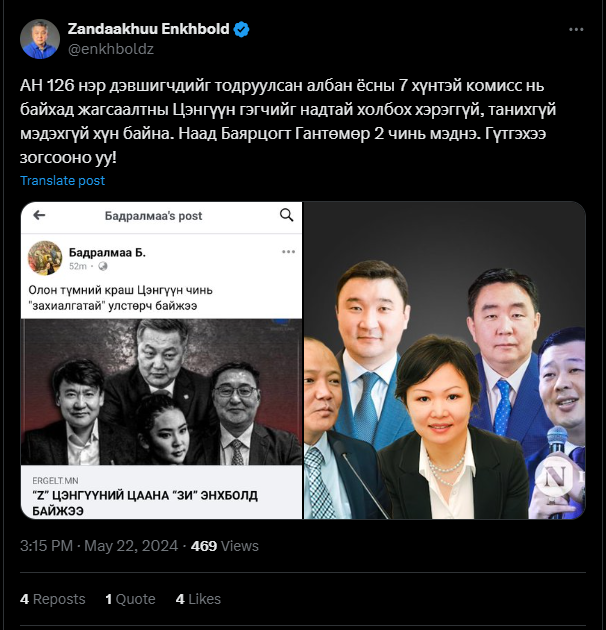Click the 469 Views counter
606x630 pixels.
(225, 546)
